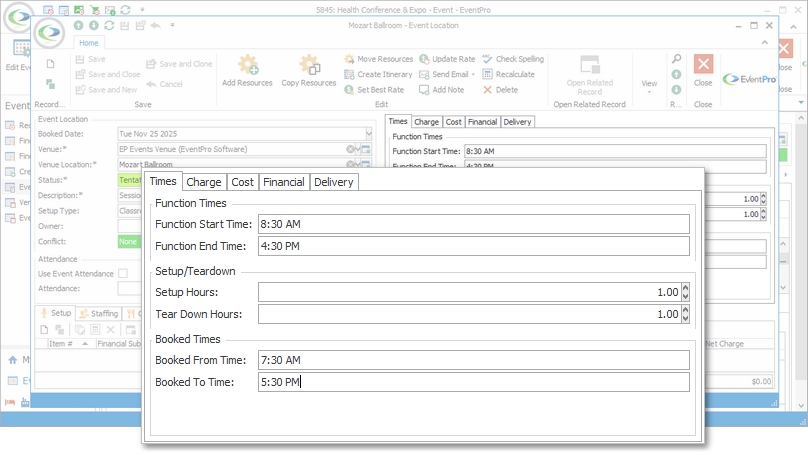Click the Function End Time field
This screenshot has height=455, width=808.
click(x=474, y=246)
